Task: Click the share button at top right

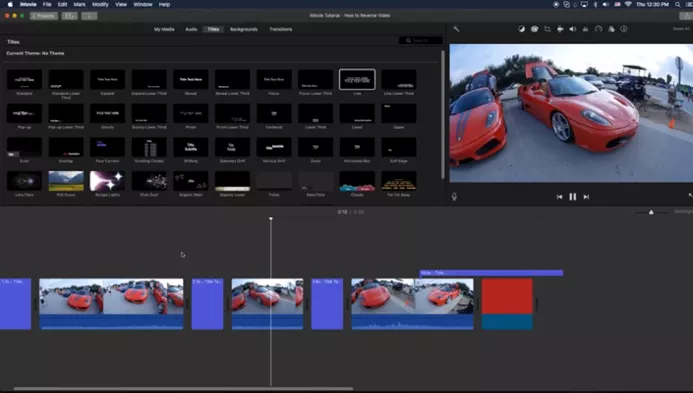Action: pyautogui.click(x=686, y=16)
